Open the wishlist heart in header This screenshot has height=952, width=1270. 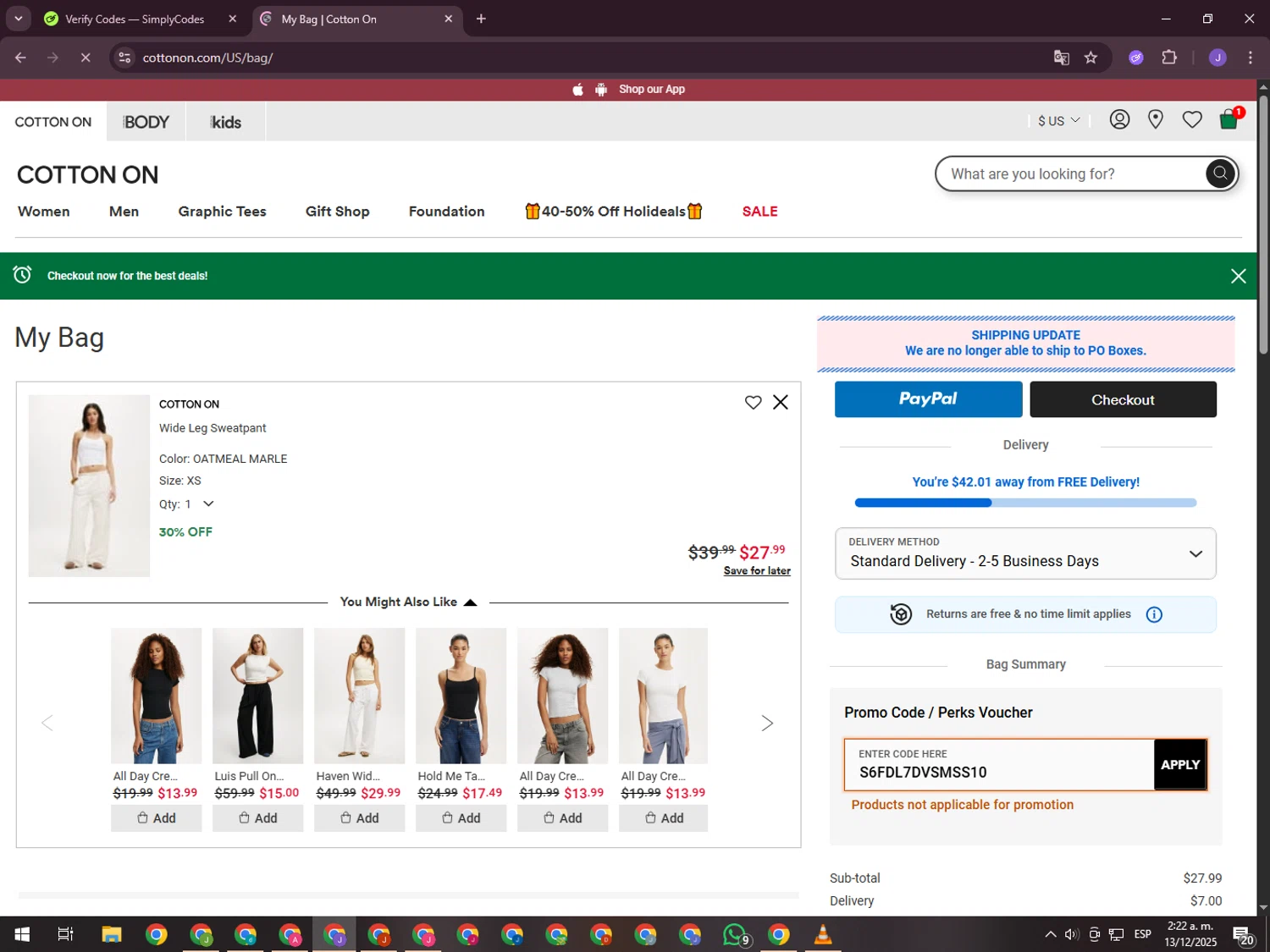1192,120
